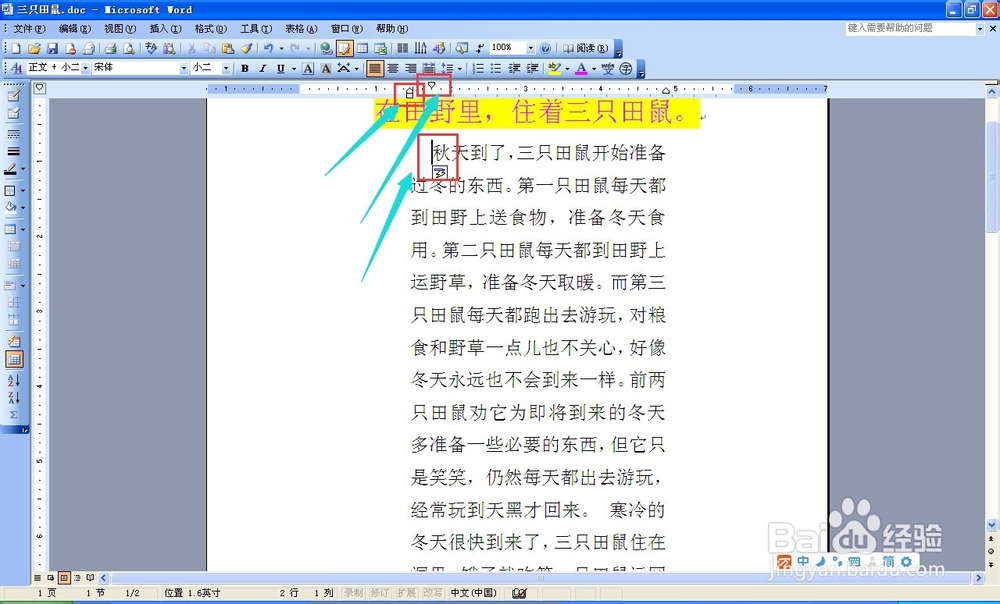
Task: Open the 格式 menu
Action: [210, 29]
